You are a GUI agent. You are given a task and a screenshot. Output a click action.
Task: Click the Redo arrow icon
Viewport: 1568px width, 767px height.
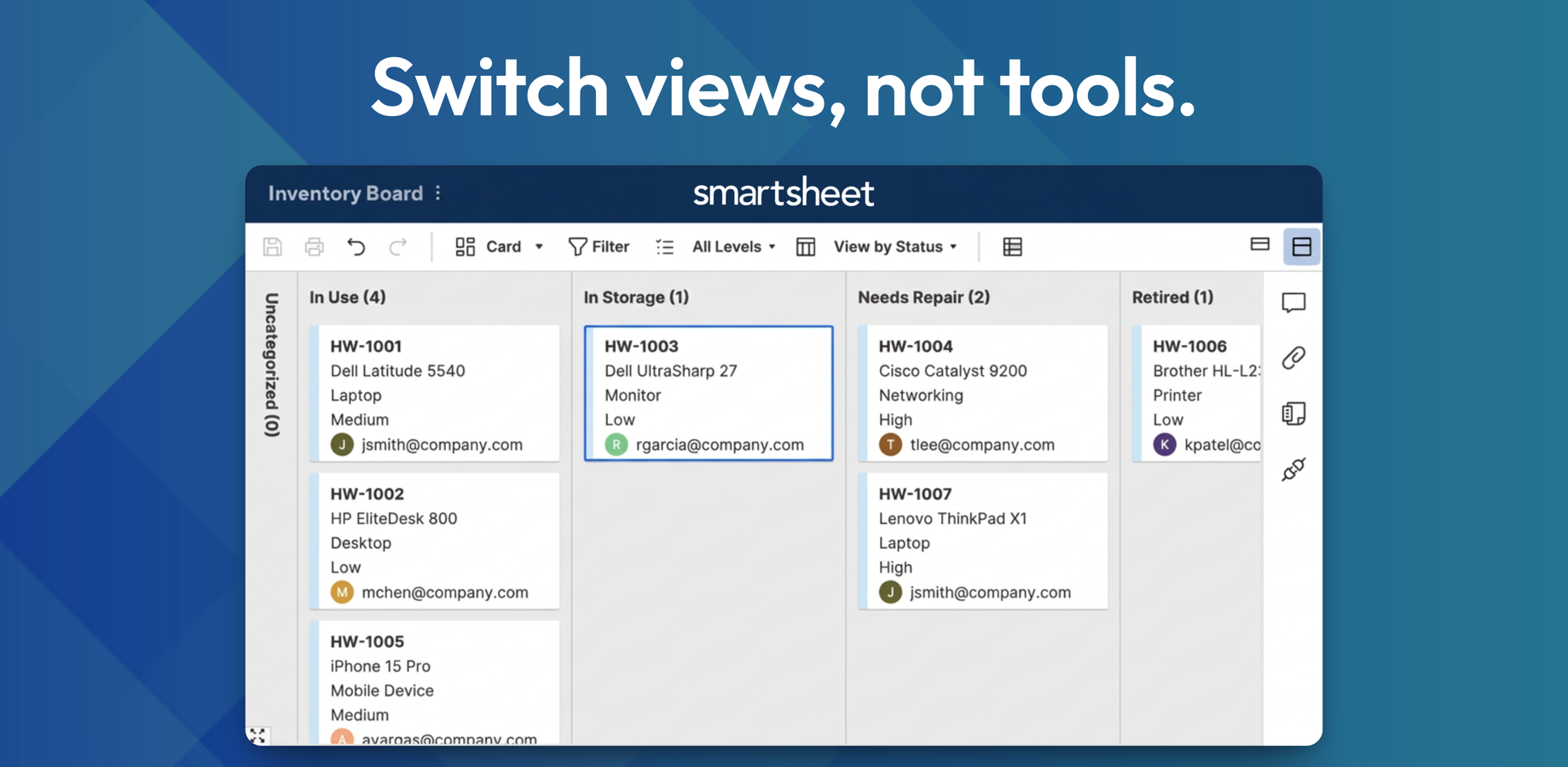coord(397,247)
